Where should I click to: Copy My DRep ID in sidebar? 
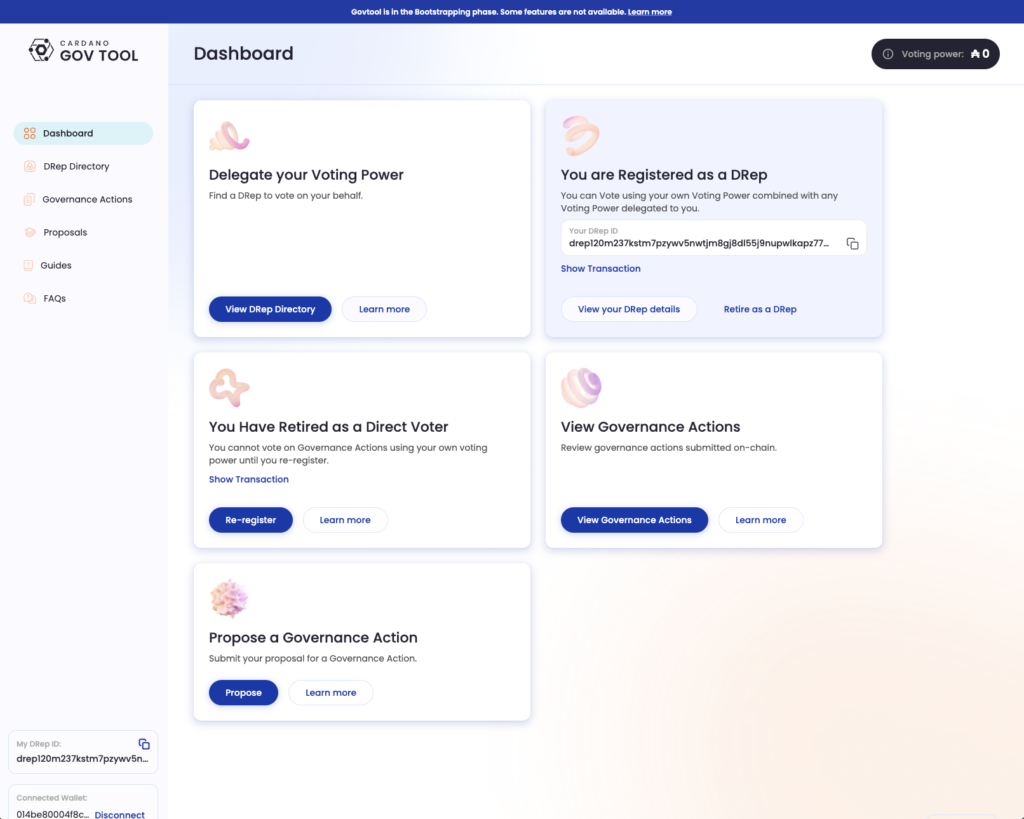pyautogui.click(x=144, y=744)
